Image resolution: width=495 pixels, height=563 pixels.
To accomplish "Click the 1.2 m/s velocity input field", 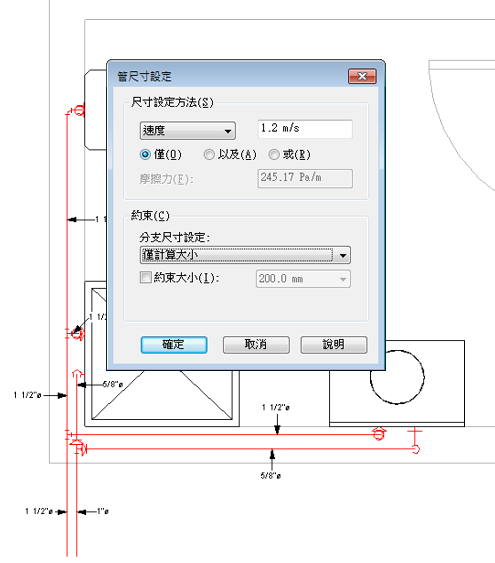I will pyautogui.click(x=305, y=129).
